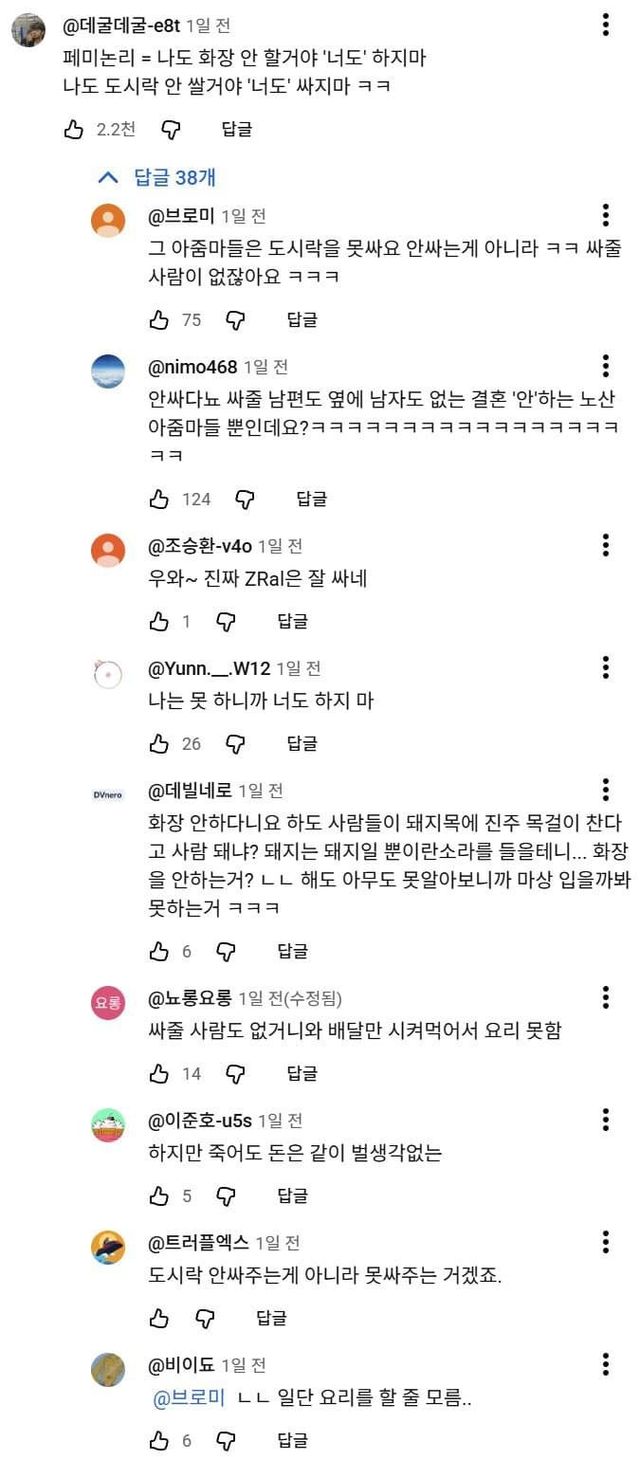Viewport: 640px width, 1457px height.
Task: Collapse the 답글 38개 replies thread
Action: [156, 178]
